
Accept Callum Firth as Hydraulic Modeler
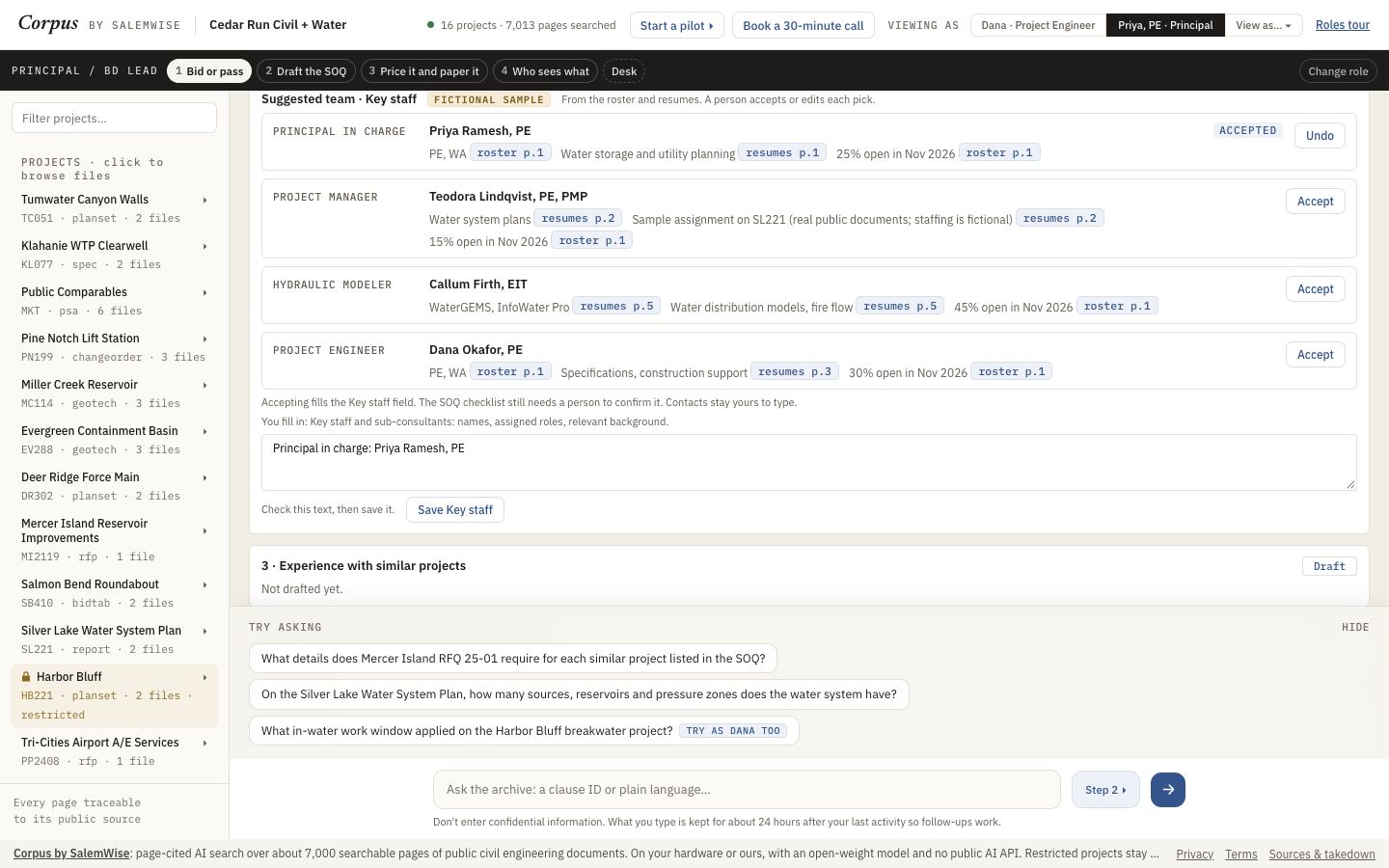point(1316,289)
